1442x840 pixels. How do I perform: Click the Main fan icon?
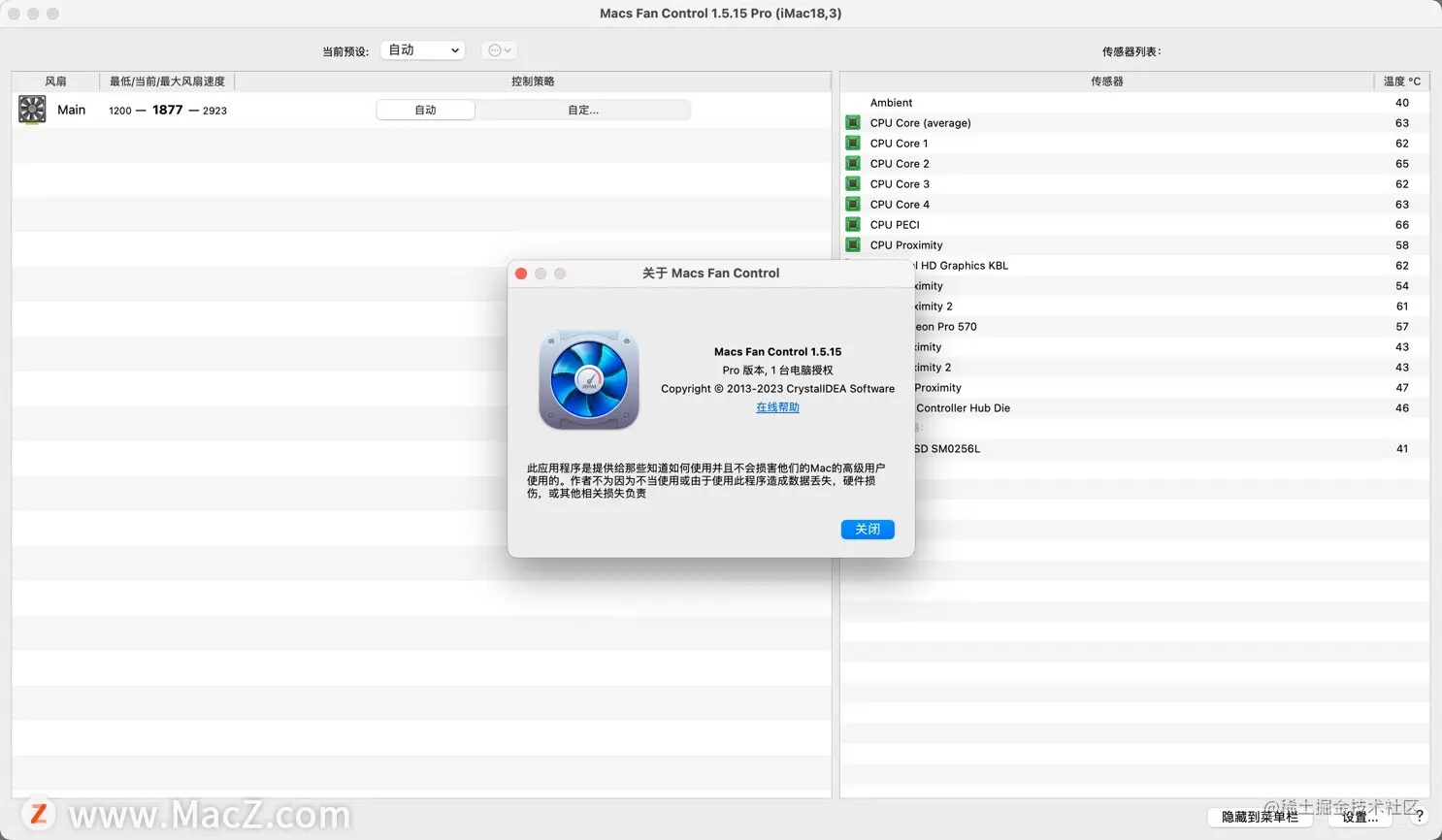click(32, 110)
